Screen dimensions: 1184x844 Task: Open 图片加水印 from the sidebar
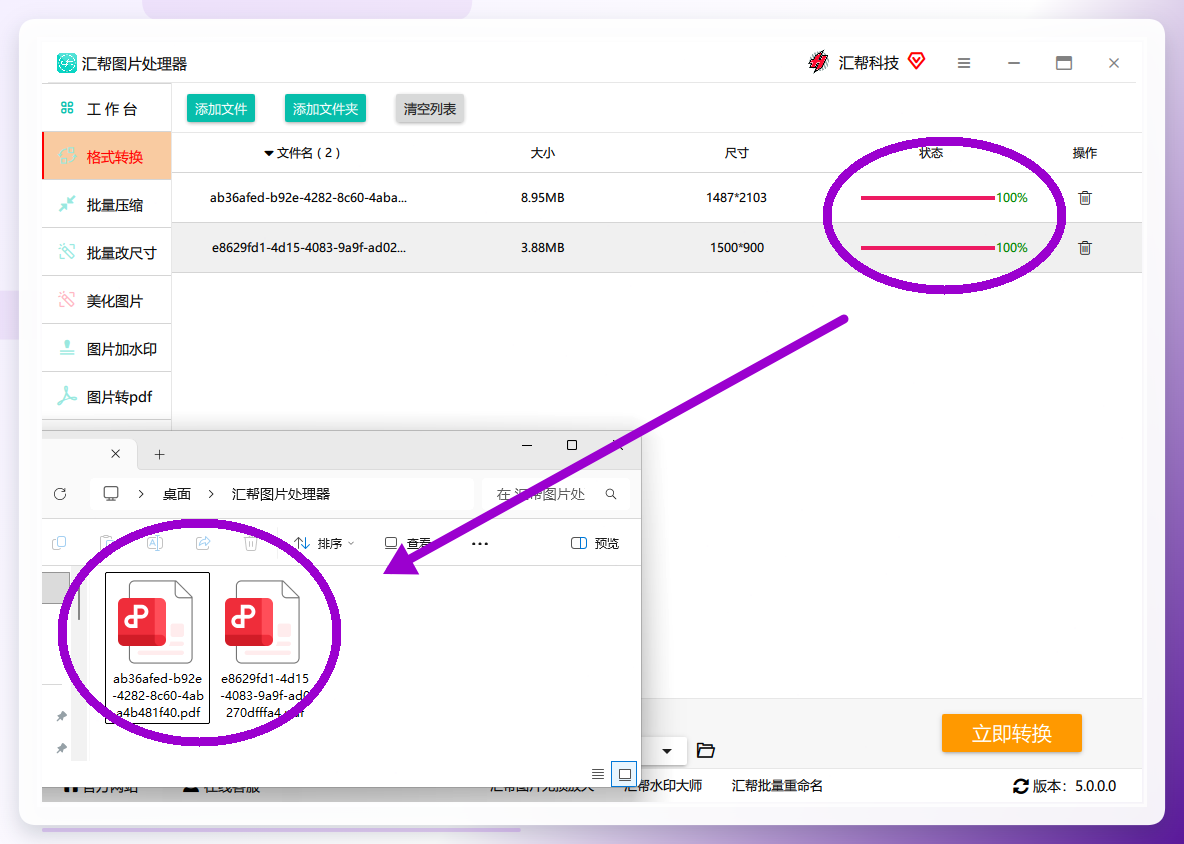[106, 349]
